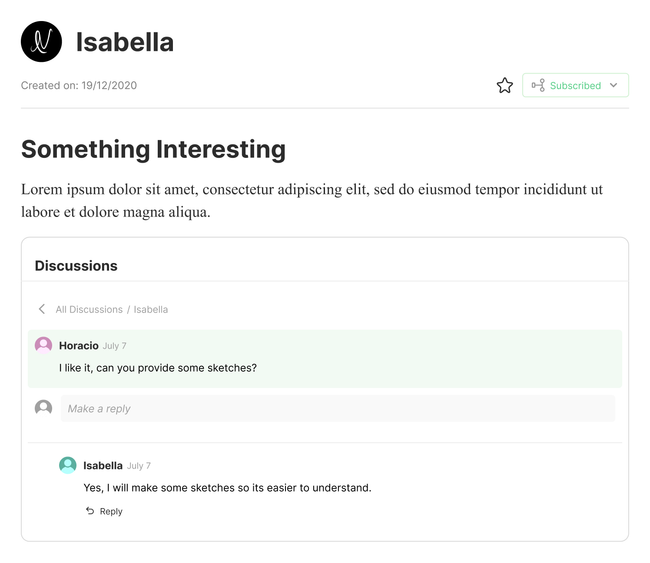The width and height of the screenshot is (650, 563).
Task: Click the Subscribed button
Action: coord(574,86)
